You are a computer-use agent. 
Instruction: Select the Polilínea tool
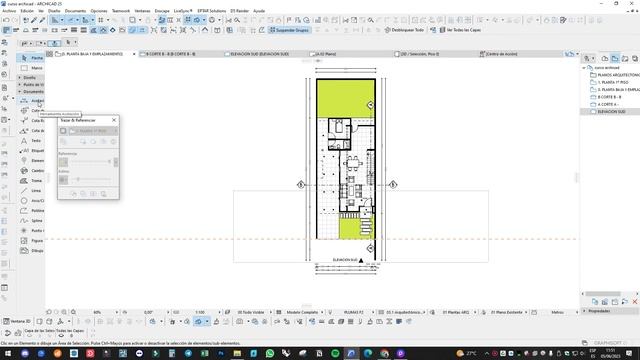(31, 211)
